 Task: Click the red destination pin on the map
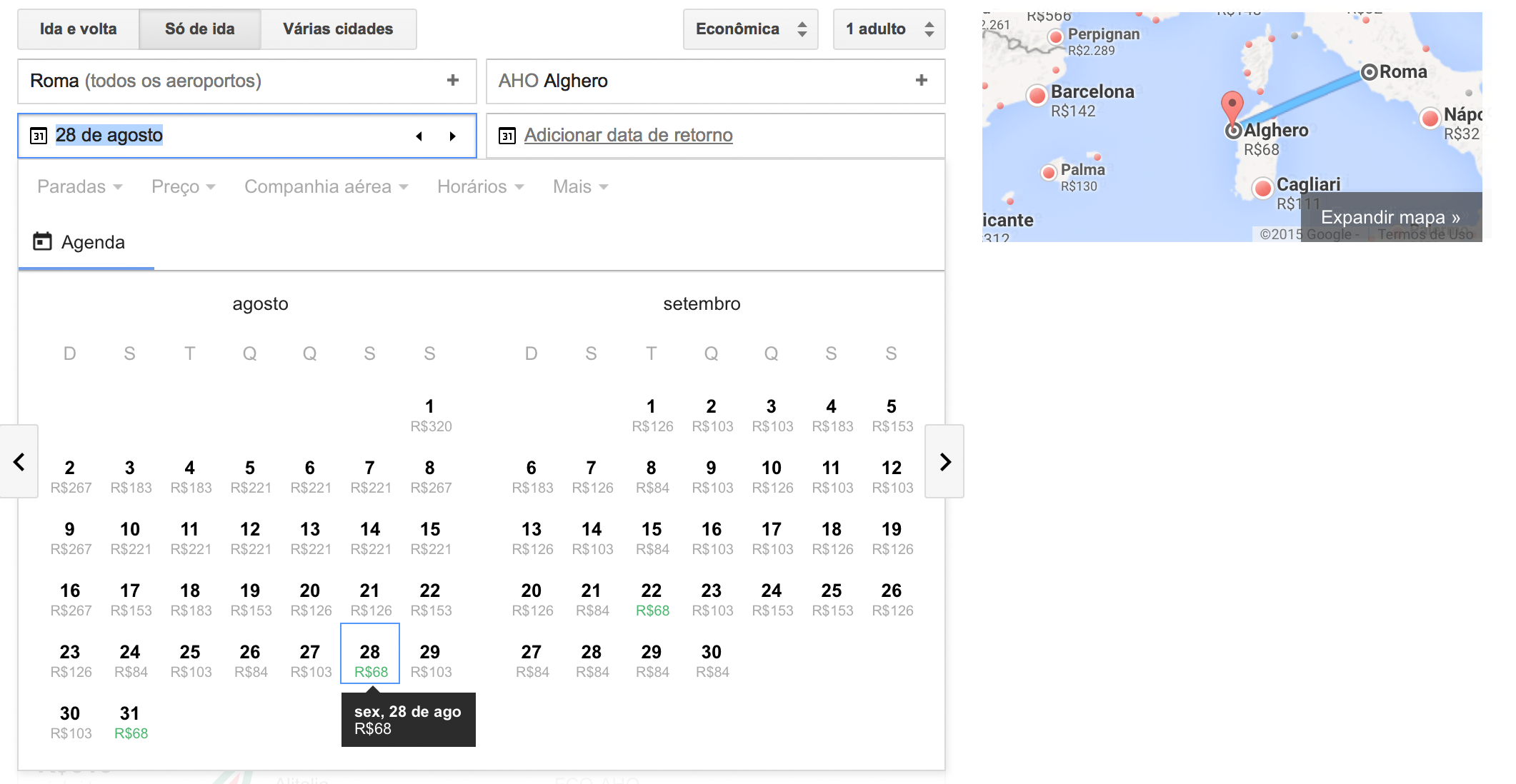click(1232, 106)
